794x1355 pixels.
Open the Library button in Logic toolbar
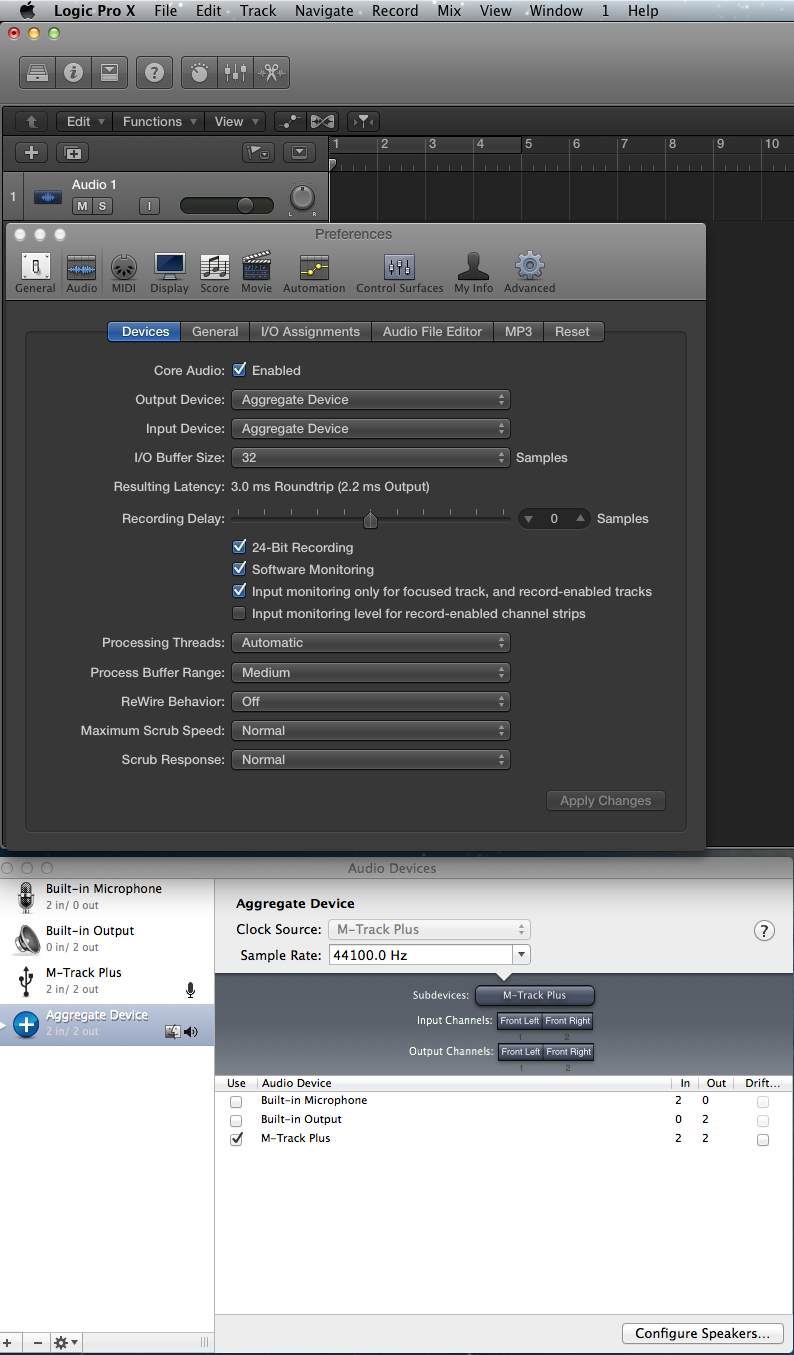[x=38, y=73]
